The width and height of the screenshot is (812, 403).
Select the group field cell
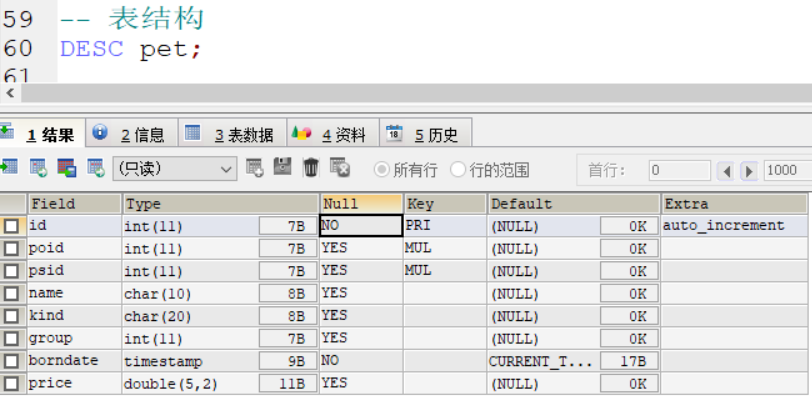click(x=75, y=339)
